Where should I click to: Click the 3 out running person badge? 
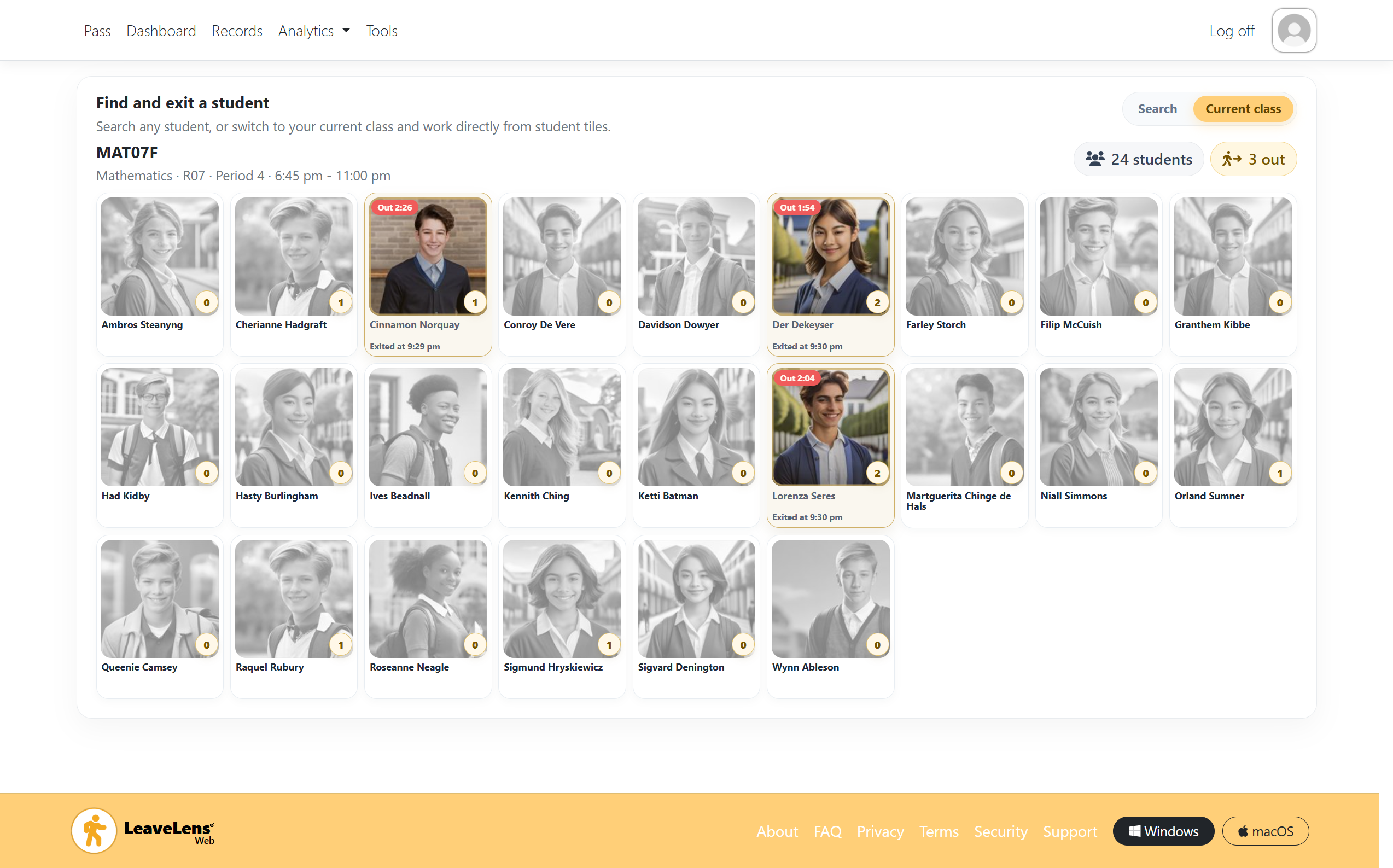coord(1253,159)
